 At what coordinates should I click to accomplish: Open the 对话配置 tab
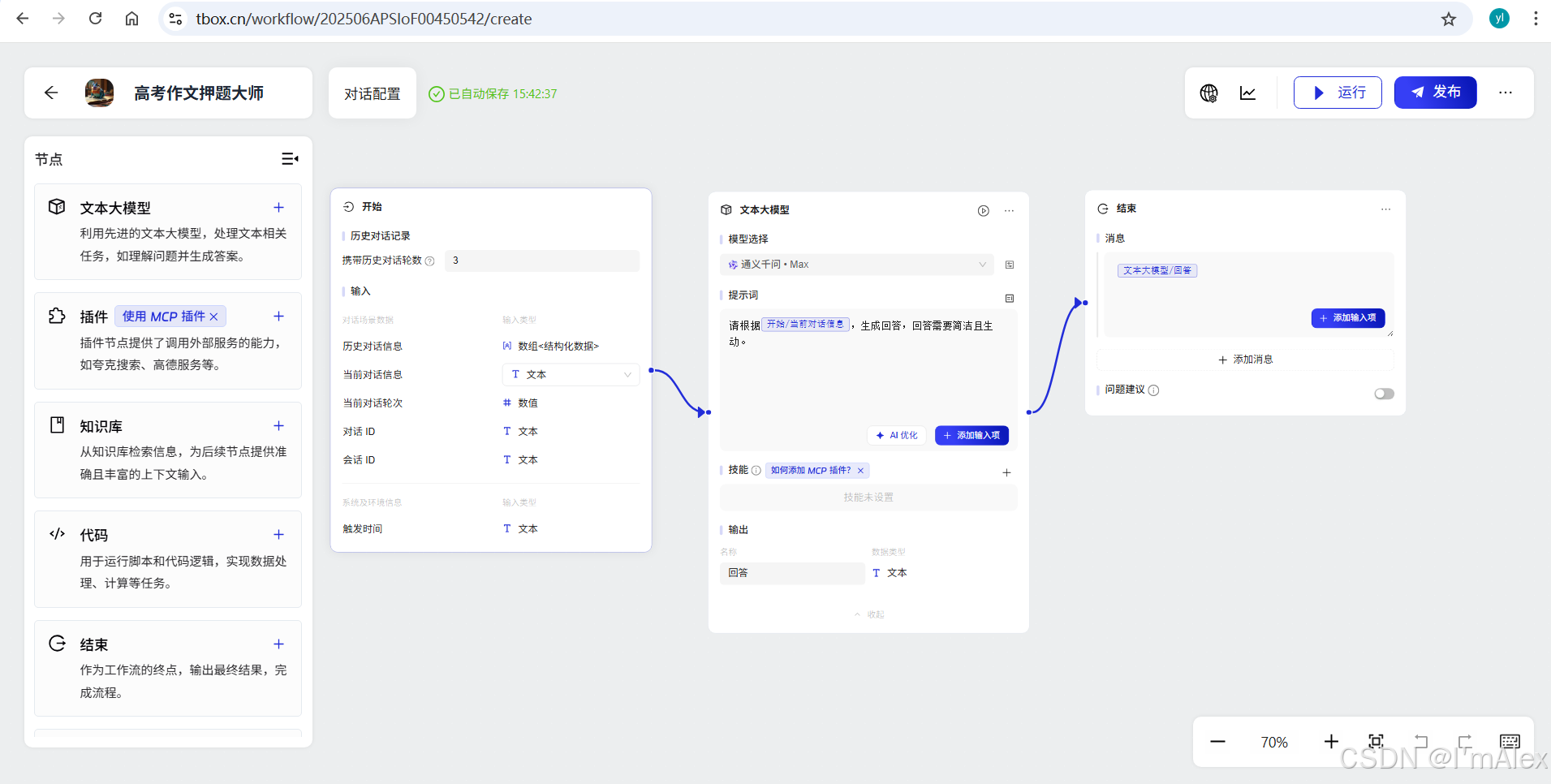click(x=372, y=93)
